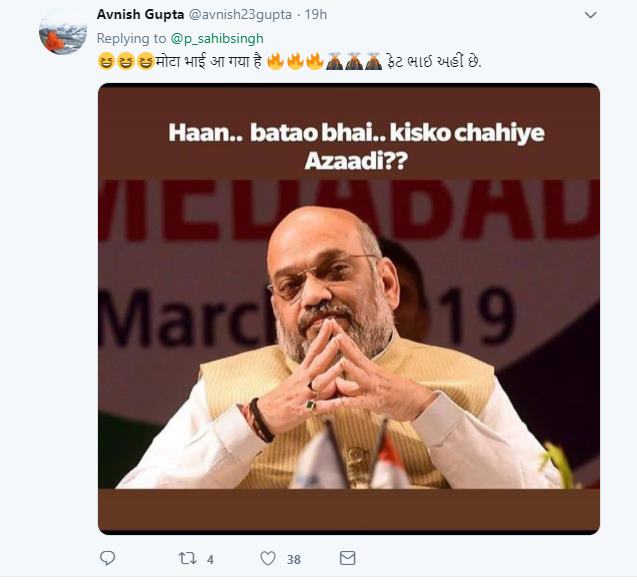The width and height of the screenshot is (637, 584).
Task: View the like count of 38
Action: (295, 559)
